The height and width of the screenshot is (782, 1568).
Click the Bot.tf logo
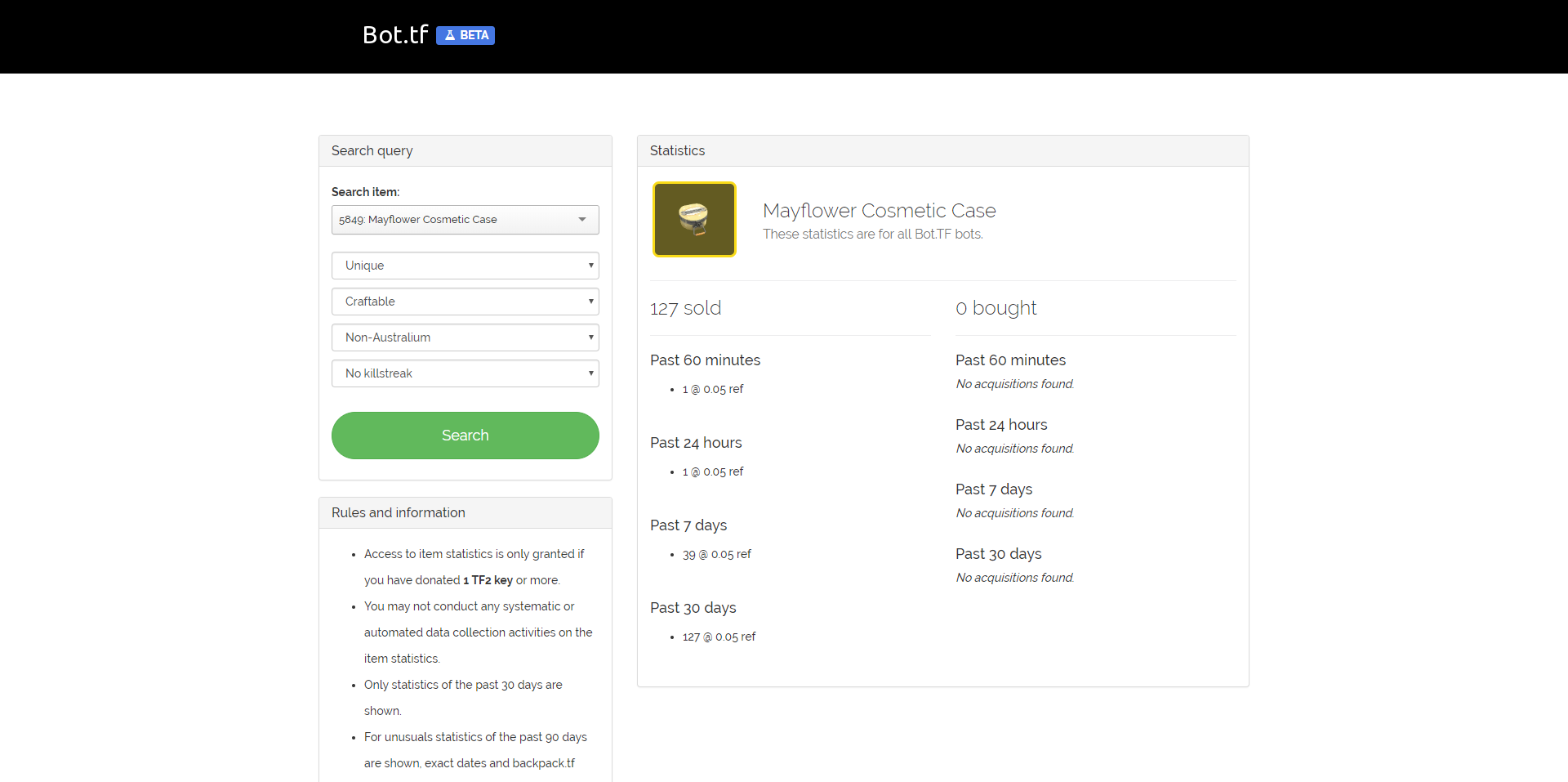click(x=395, y=34)
